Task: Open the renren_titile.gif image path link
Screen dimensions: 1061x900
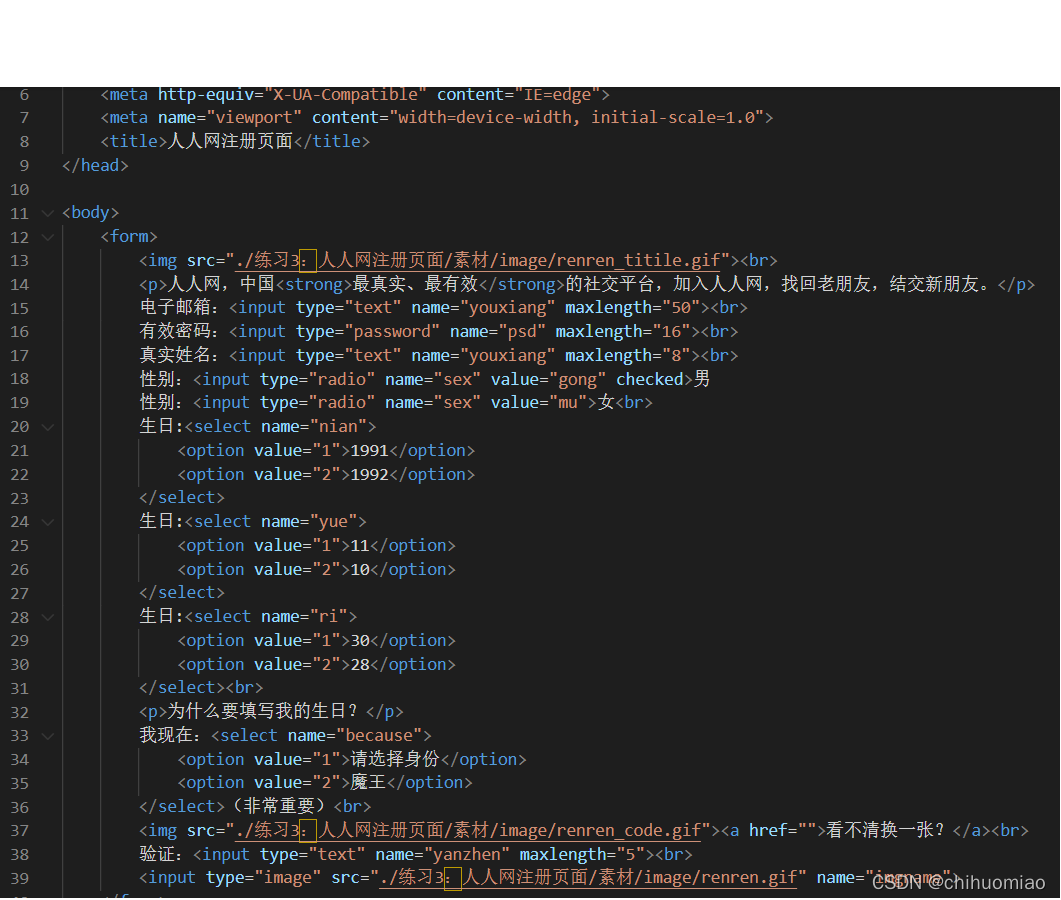Action: [478, 261]
